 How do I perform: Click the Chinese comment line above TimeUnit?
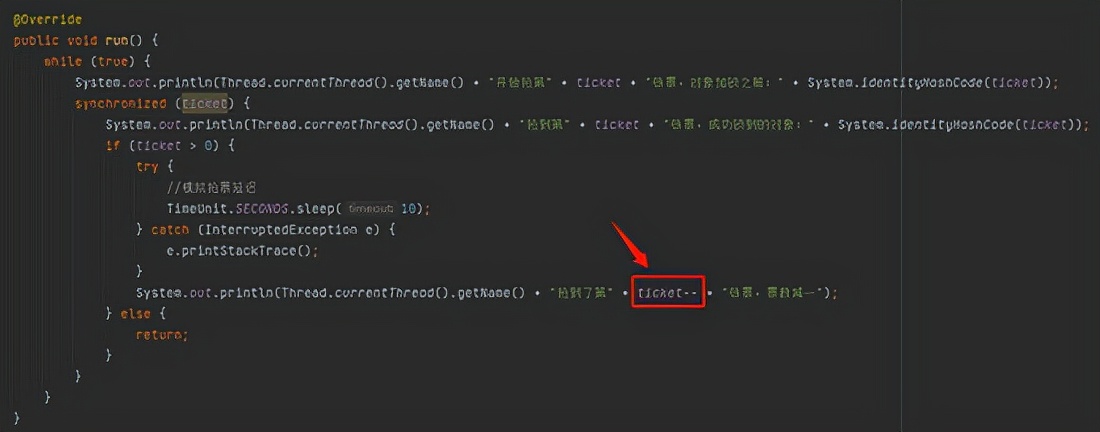(211, 188)
